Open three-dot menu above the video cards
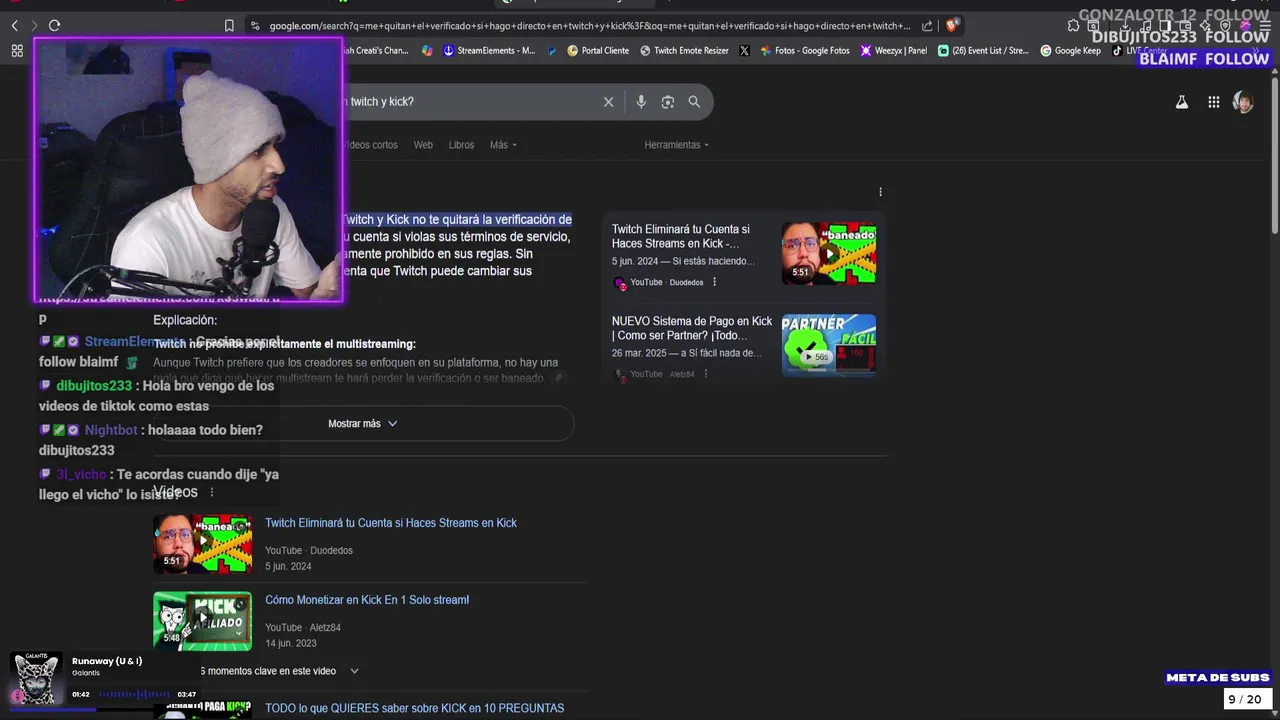Viewport: 1280px width, 720px height. pyautogui.click(x=880, y=192)
